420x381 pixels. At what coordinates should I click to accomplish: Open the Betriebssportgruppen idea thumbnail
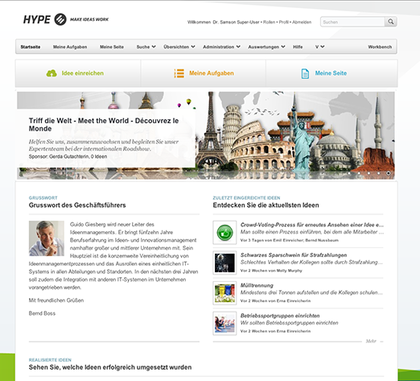225,323
